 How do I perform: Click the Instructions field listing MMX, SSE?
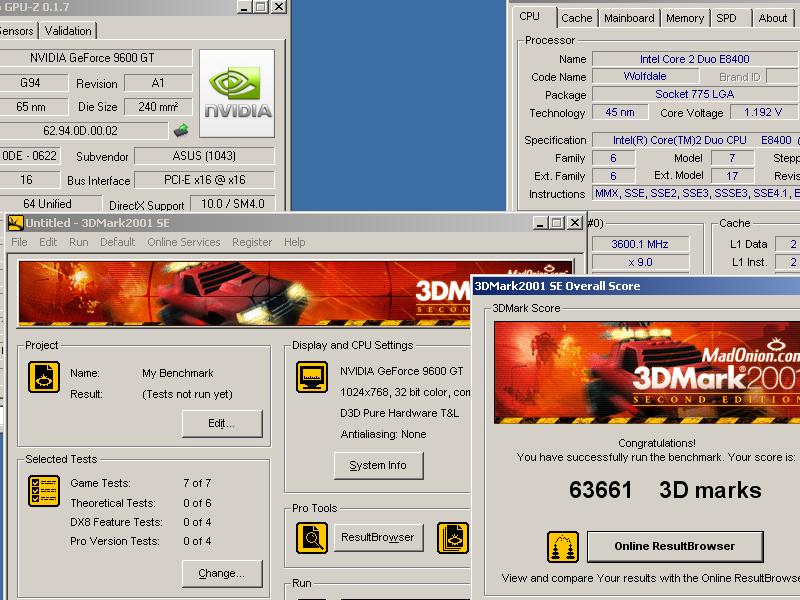695,193
